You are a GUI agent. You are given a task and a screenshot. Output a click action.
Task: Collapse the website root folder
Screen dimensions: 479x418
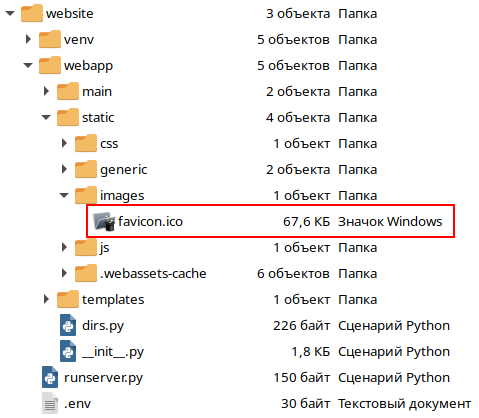pyautogui.click(x=10, y=14)
